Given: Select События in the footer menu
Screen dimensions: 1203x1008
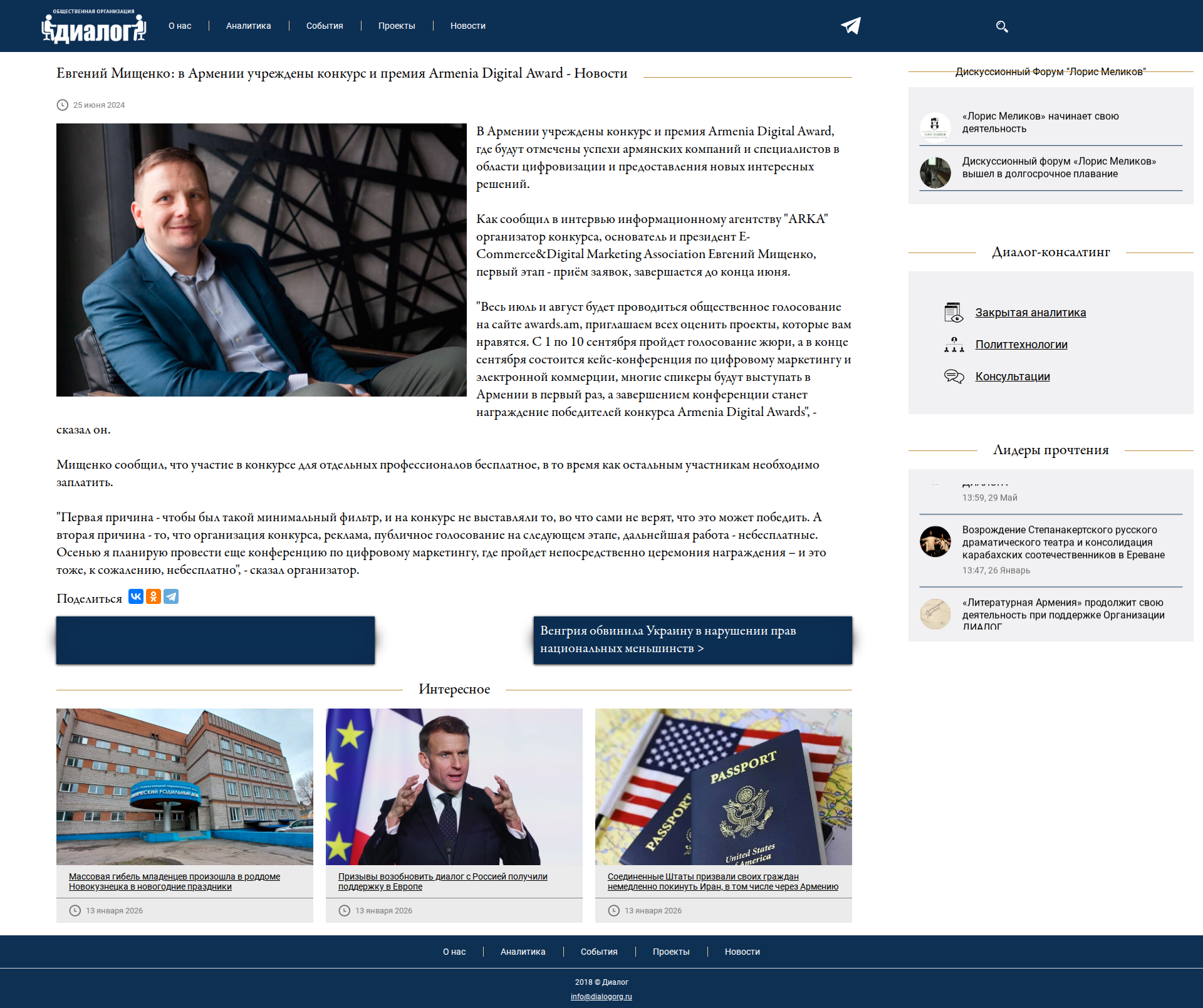Looking at the screenshot, I should coord(599,952).
